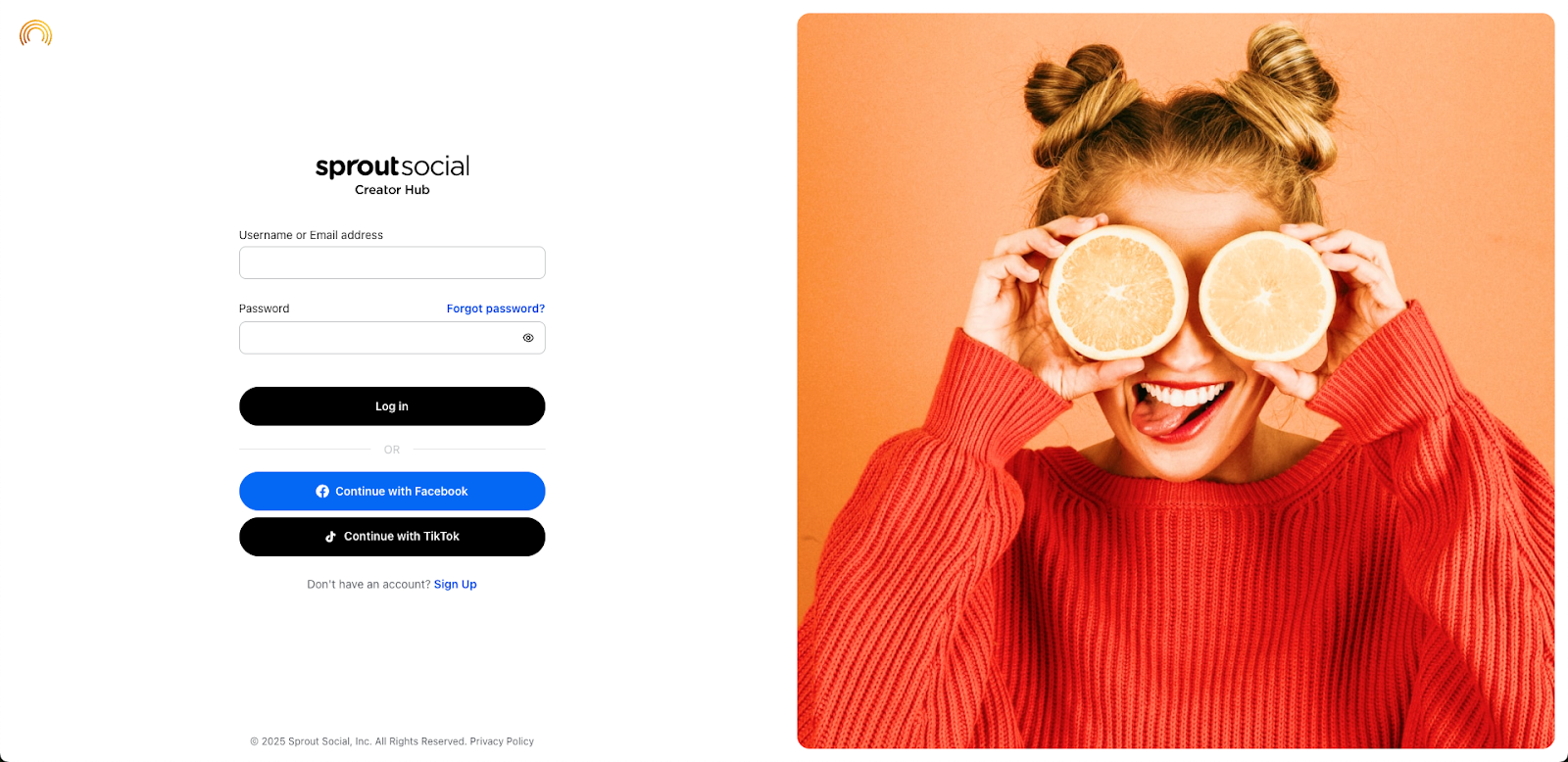Open the Forgot password? link
Viewport: 1568px width, 762px height.
tap(496, 309)
